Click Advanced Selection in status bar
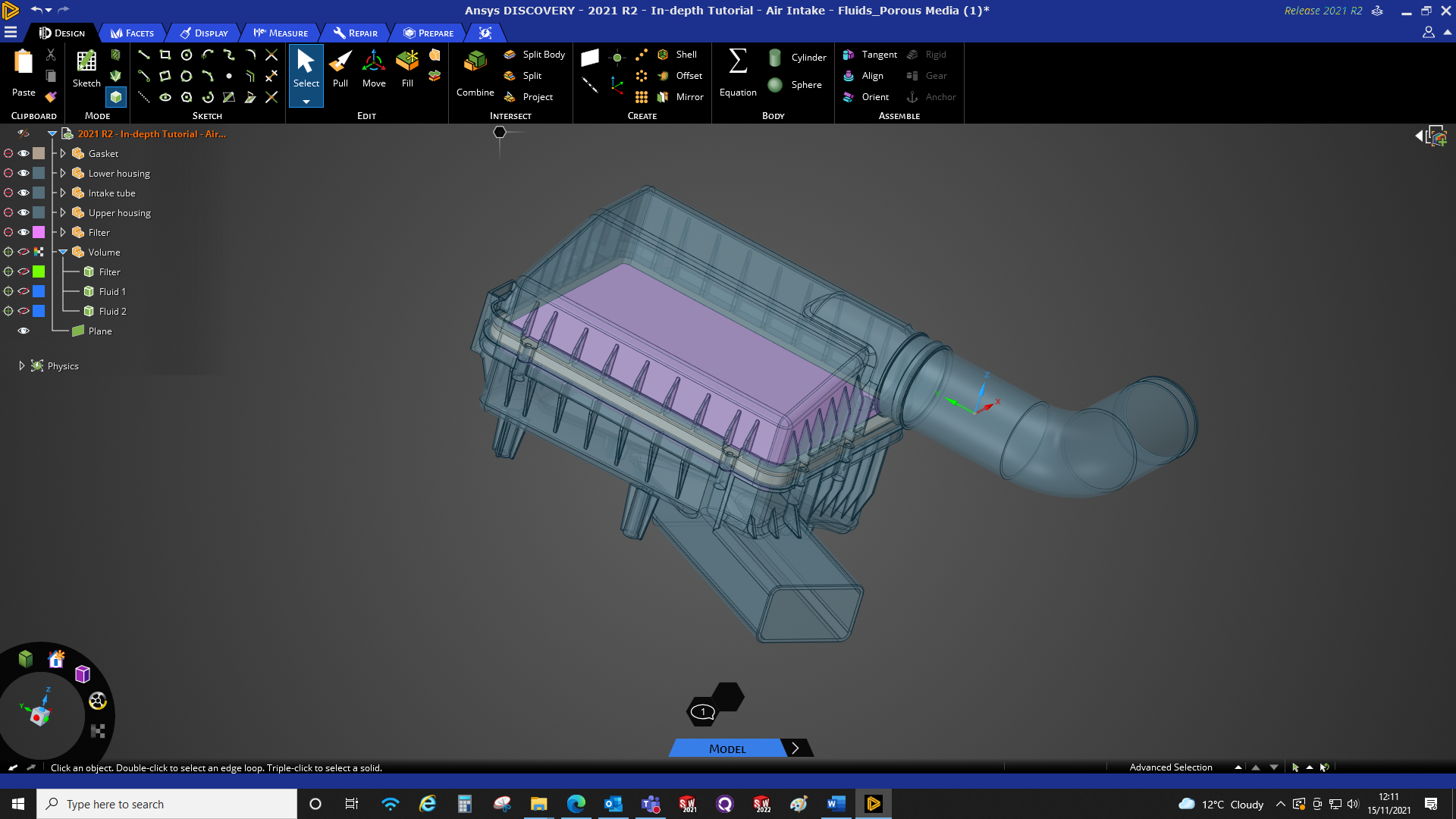This screenshot has height=819, width=1456. 1171,767
